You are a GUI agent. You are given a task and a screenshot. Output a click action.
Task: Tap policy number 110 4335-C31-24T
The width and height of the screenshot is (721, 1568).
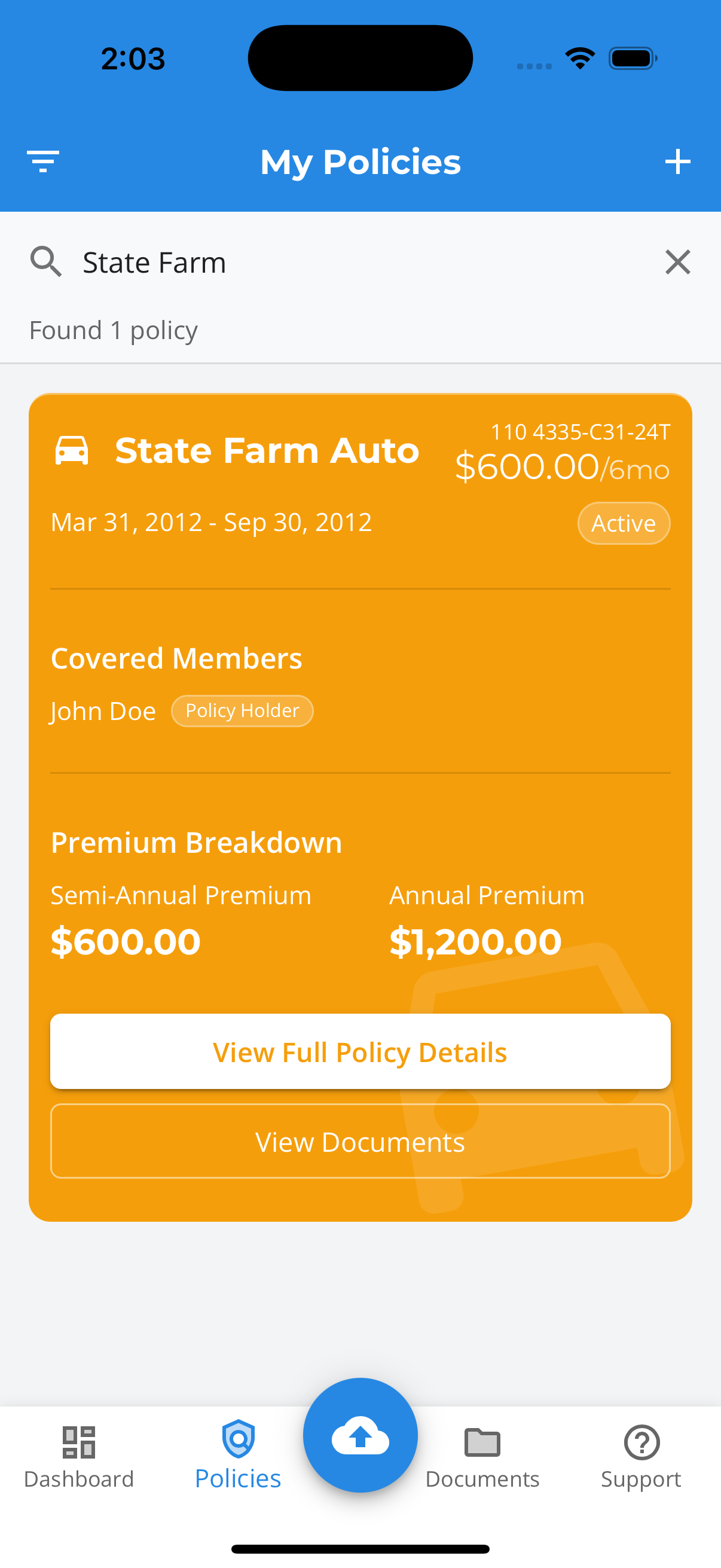(x=580, y=432)
